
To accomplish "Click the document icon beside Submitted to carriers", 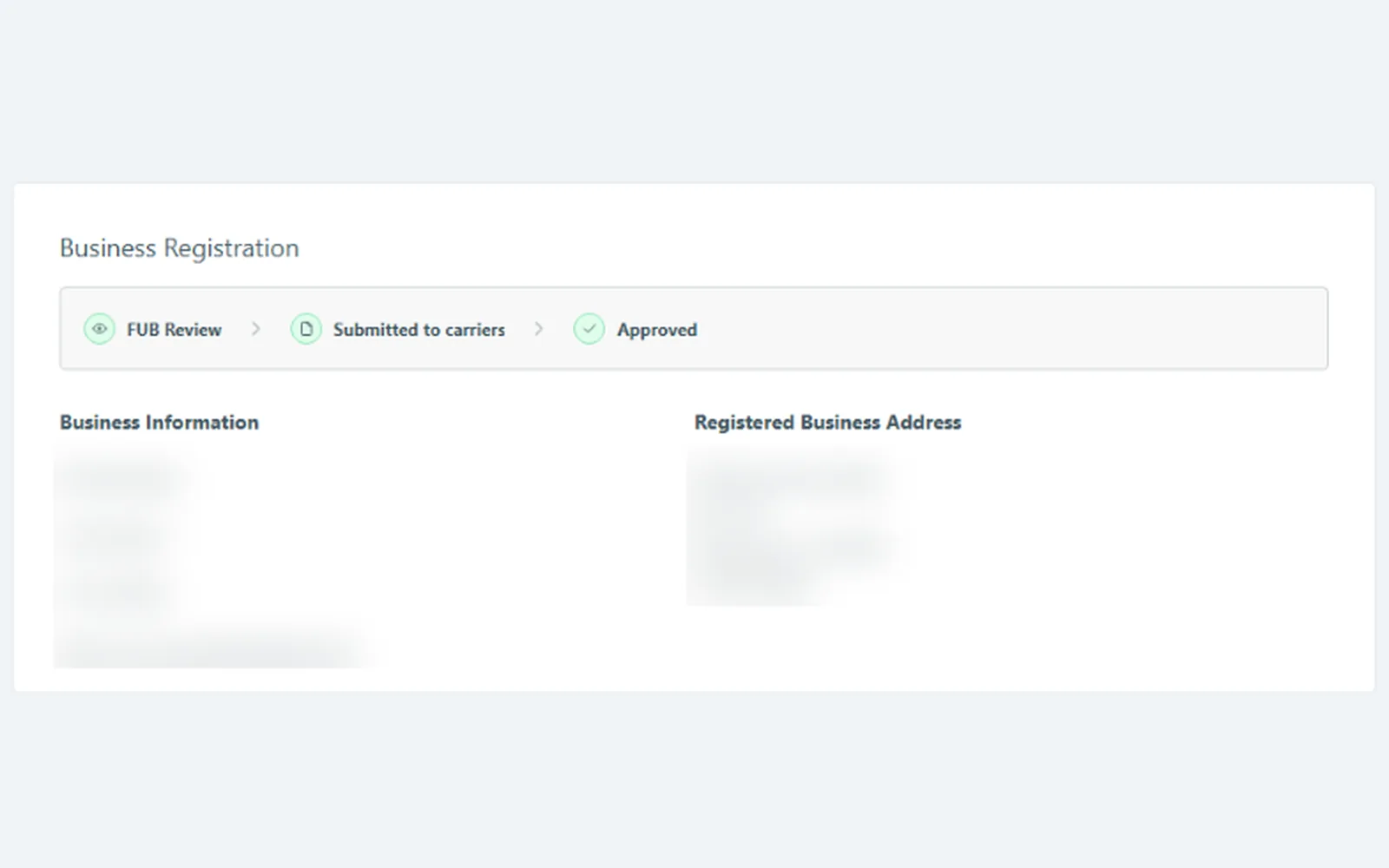I will (x=306, y=329).
